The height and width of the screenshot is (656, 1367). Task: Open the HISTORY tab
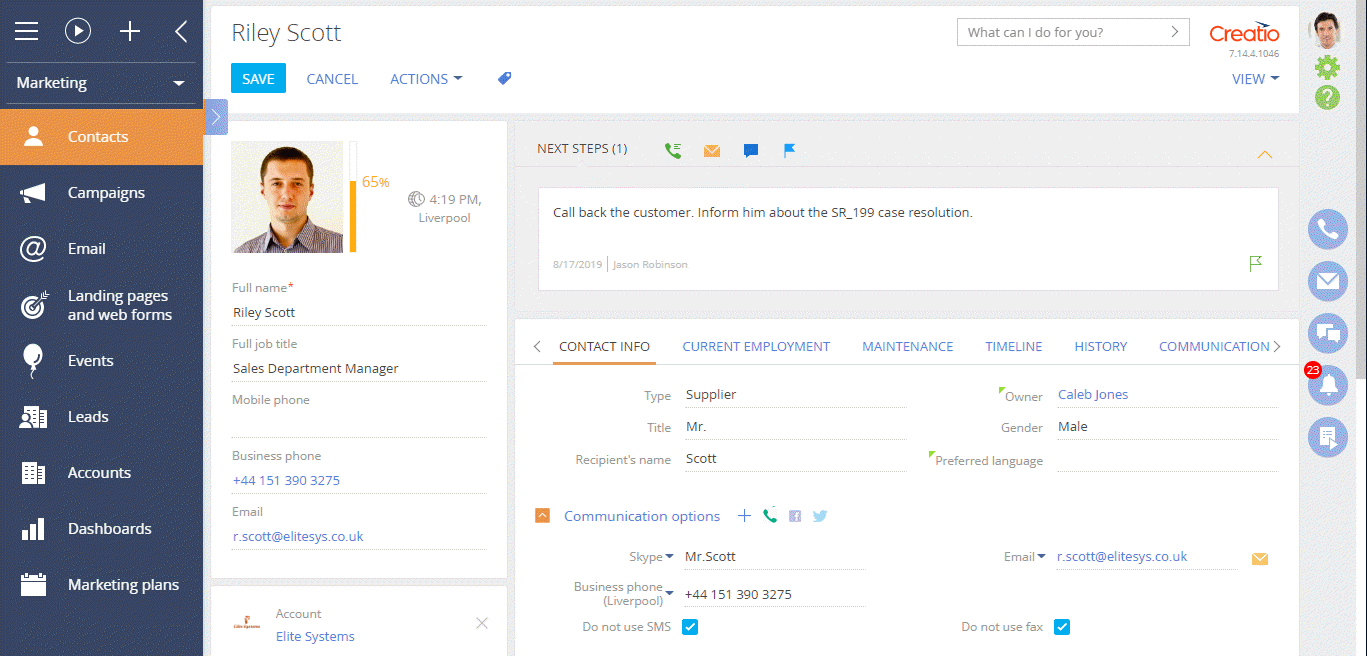pyautogui.click(x=1100, y=346)
